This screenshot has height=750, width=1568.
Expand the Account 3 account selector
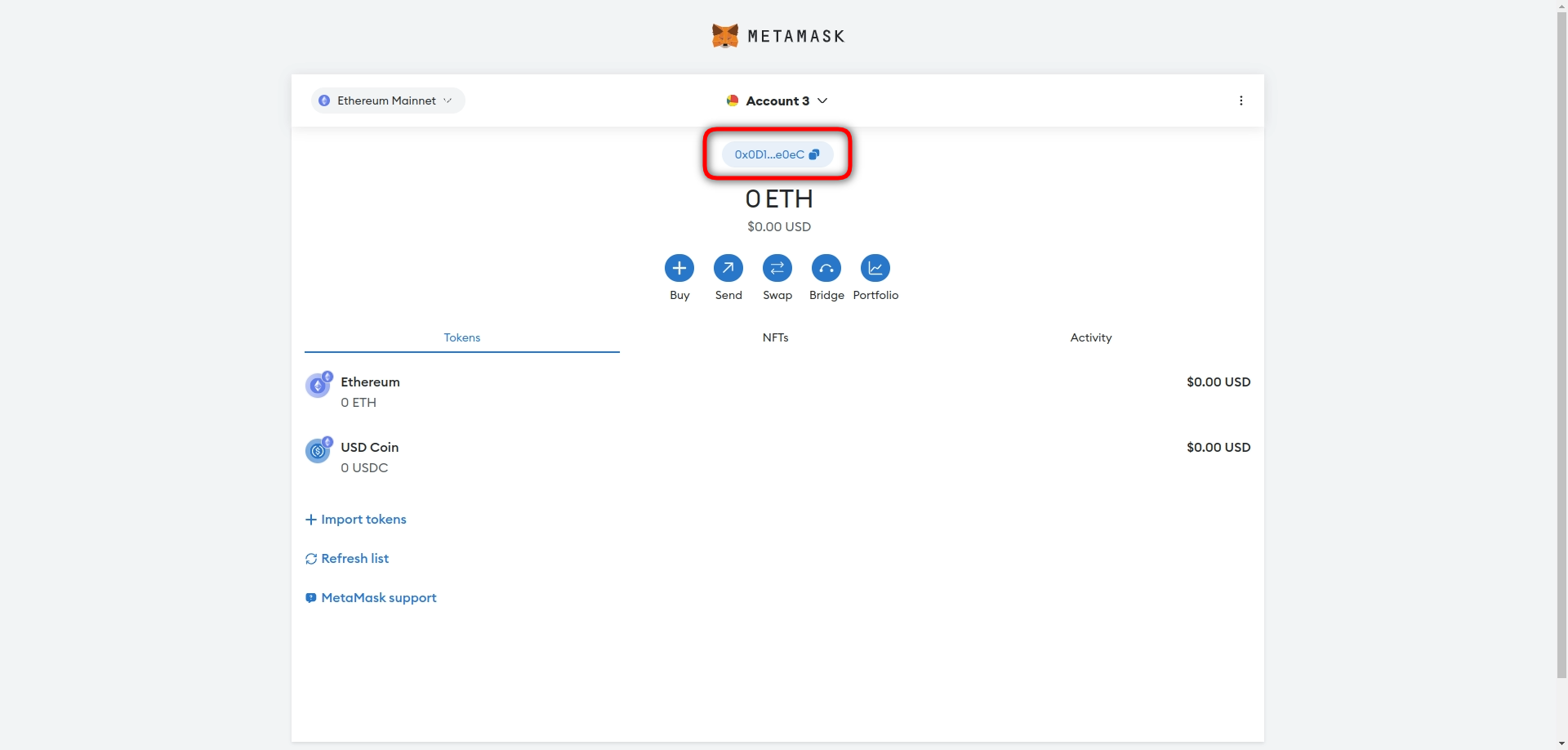[x=777, y=100]
